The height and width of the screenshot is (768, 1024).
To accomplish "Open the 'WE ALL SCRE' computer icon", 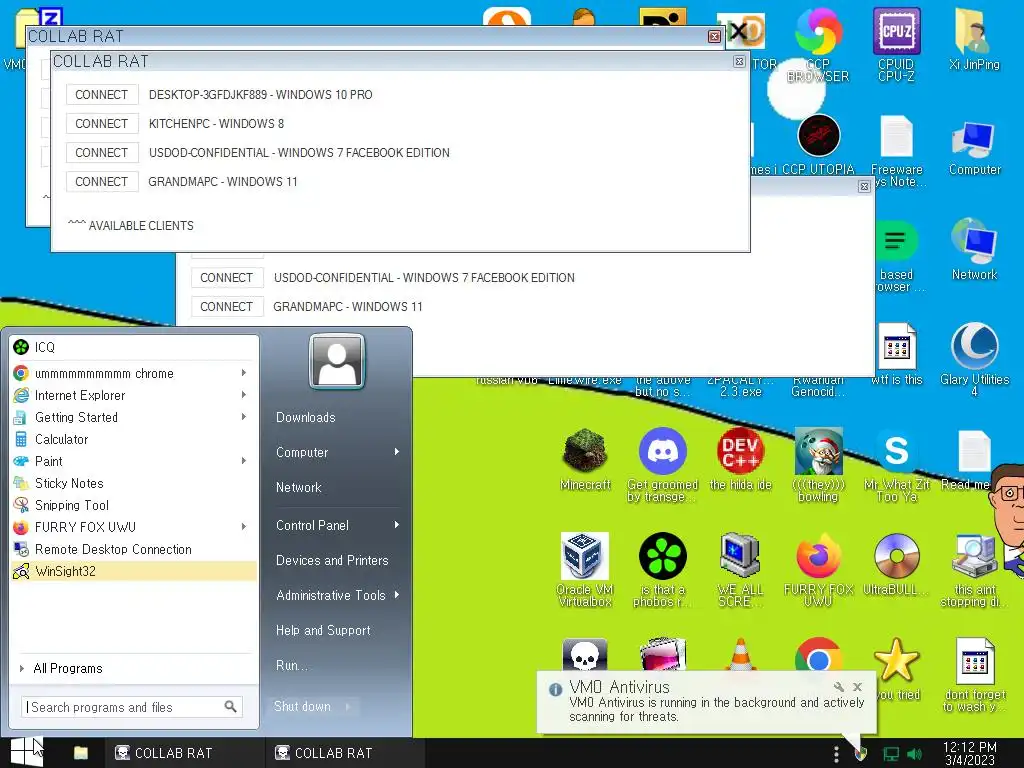I will pos(740,569).
